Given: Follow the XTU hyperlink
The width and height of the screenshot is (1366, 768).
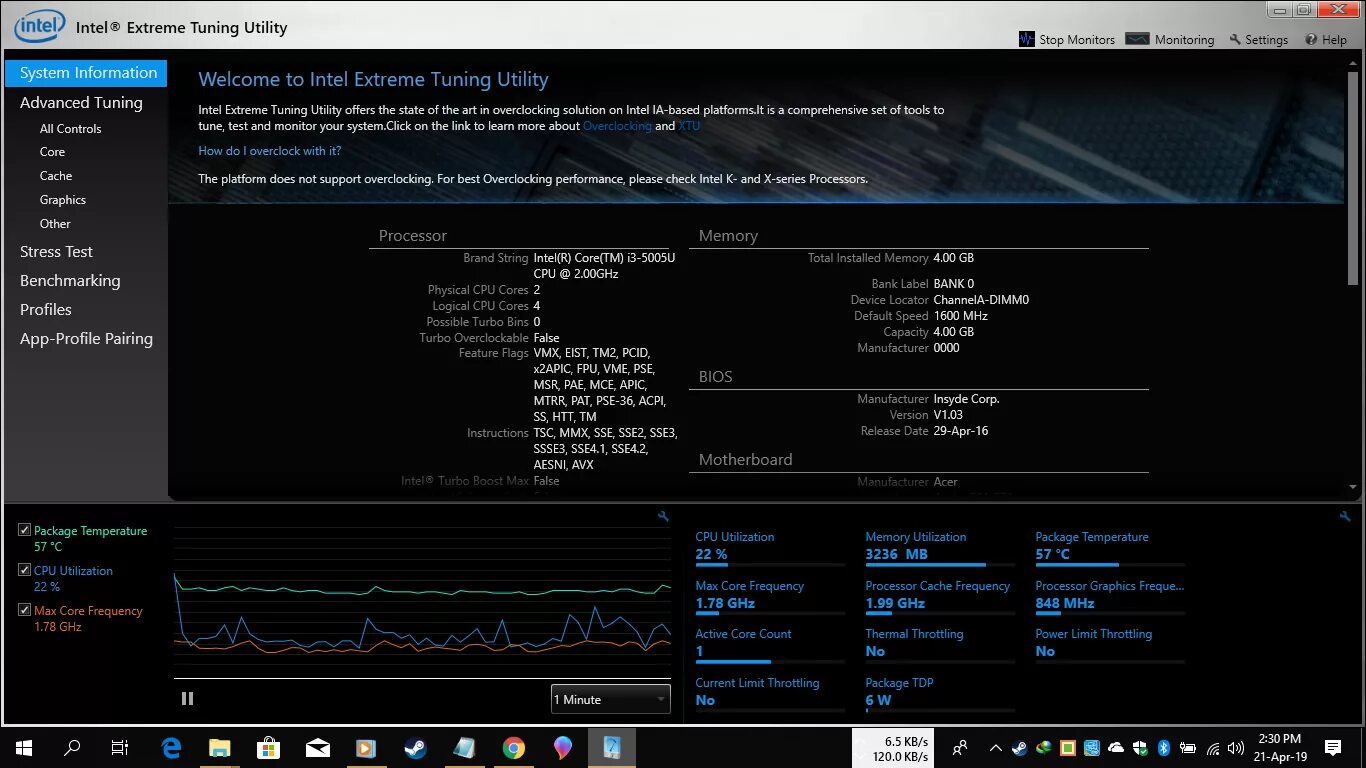Looking at the screenshot, I should pyautogui.click(x=689, y=126).
